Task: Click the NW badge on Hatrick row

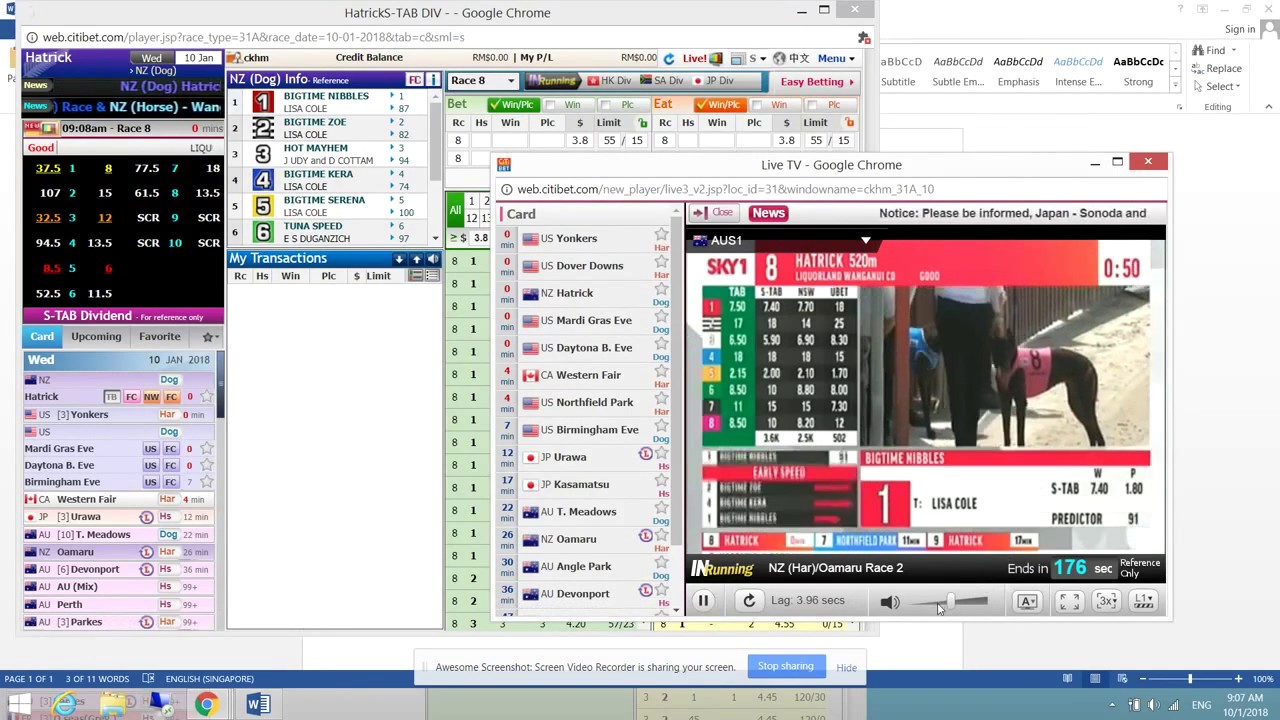Action: click(151, 397)
